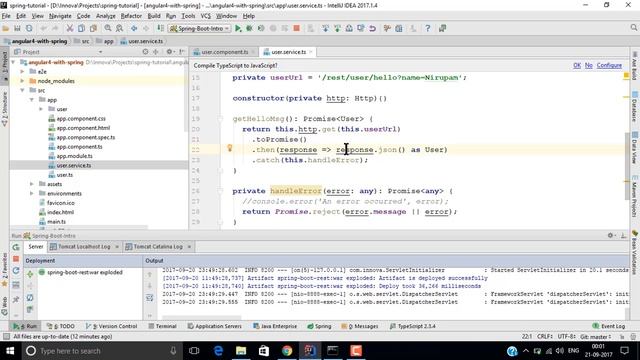Select app.module.ts in project tree
The height and width of the screenshot is (360, 640).
click(x=74, y=156)
